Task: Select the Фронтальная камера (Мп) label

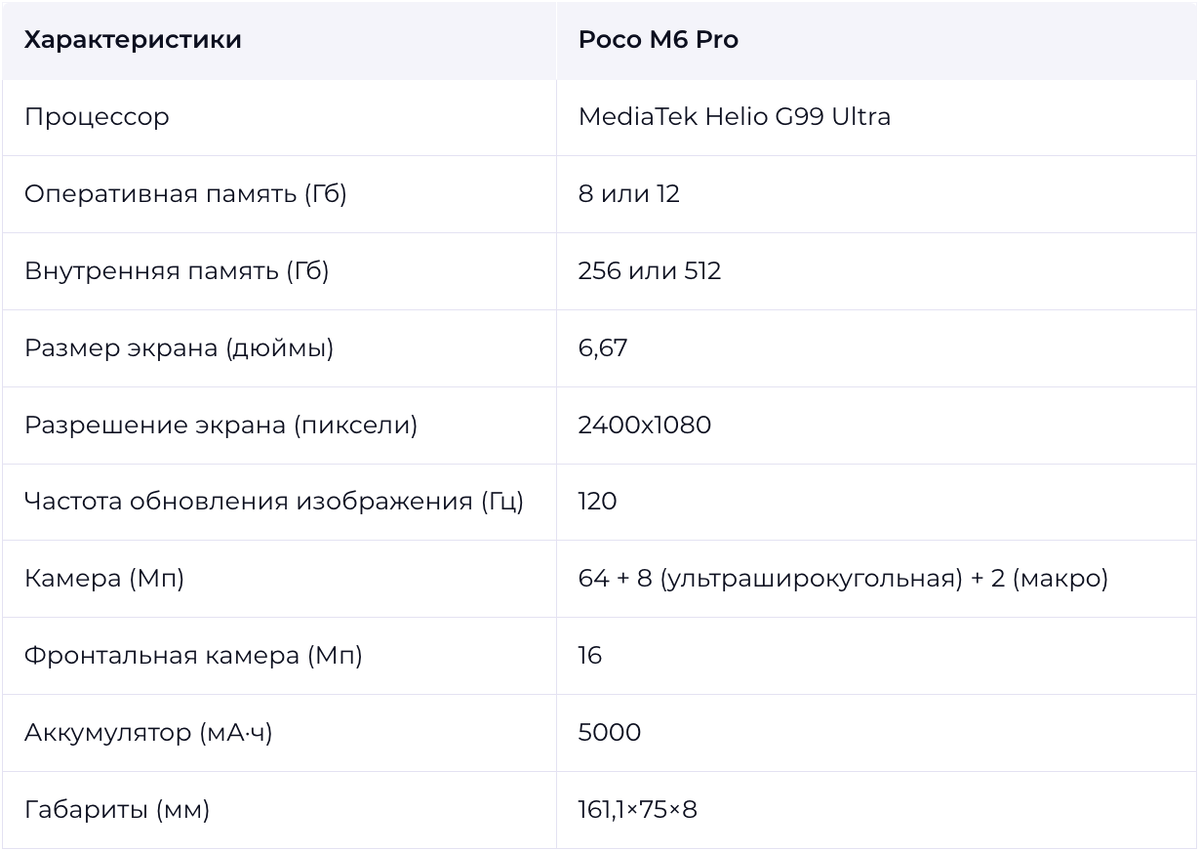Action: point(193,656)
